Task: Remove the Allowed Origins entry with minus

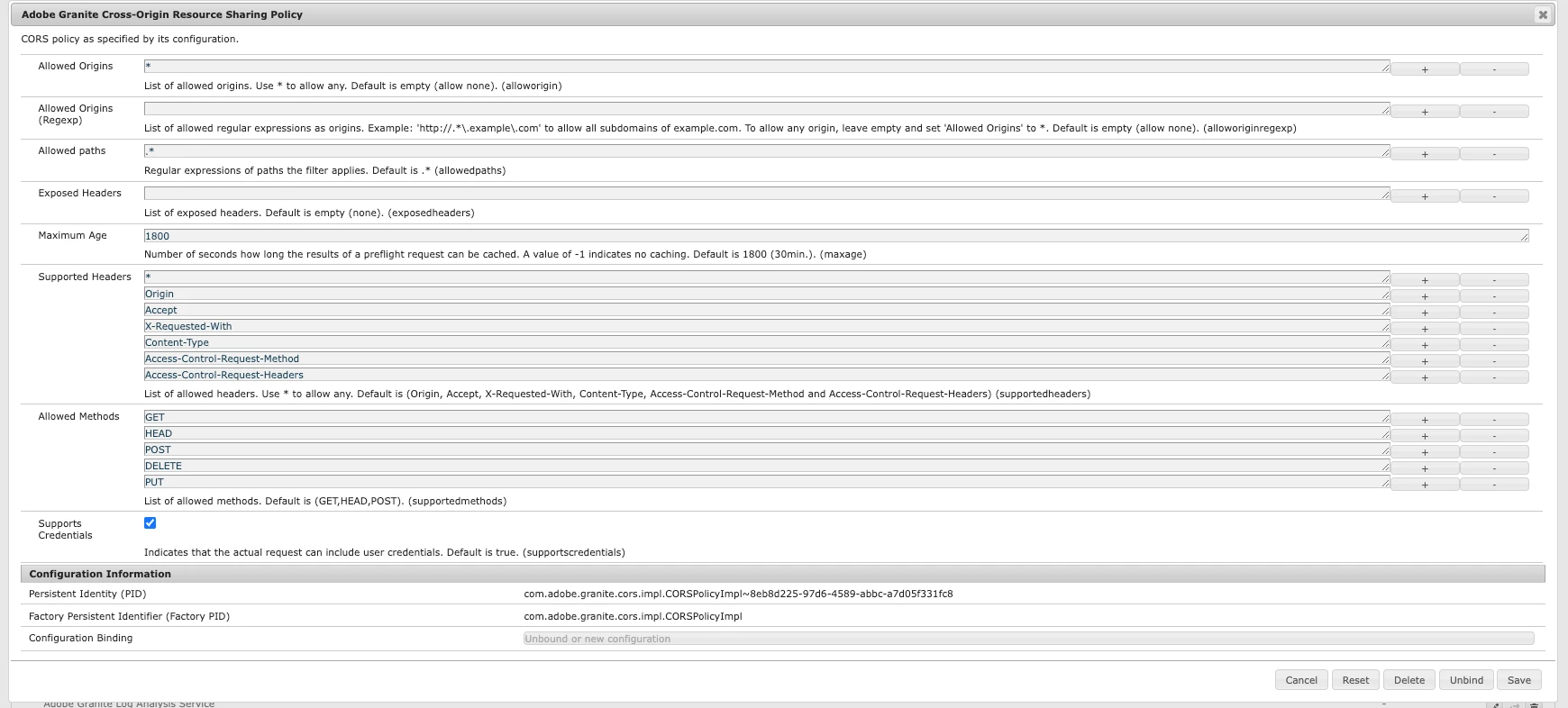Action: (x=1494, y=69)
